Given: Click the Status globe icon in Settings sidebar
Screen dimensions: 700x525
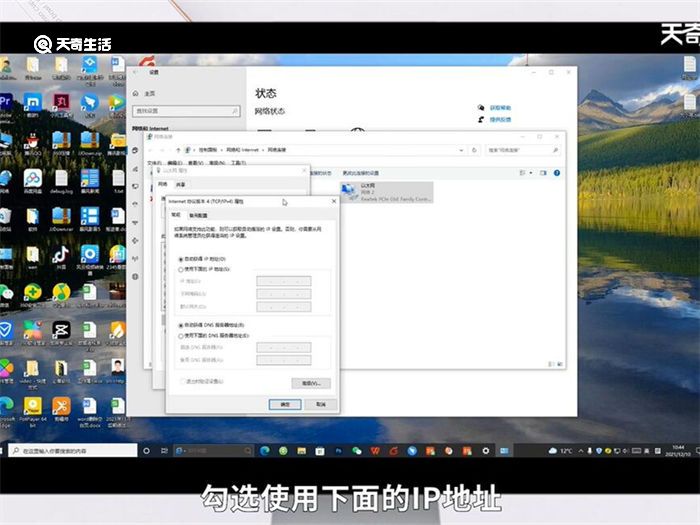Looking at the screenshot, I should coord(135,150).
